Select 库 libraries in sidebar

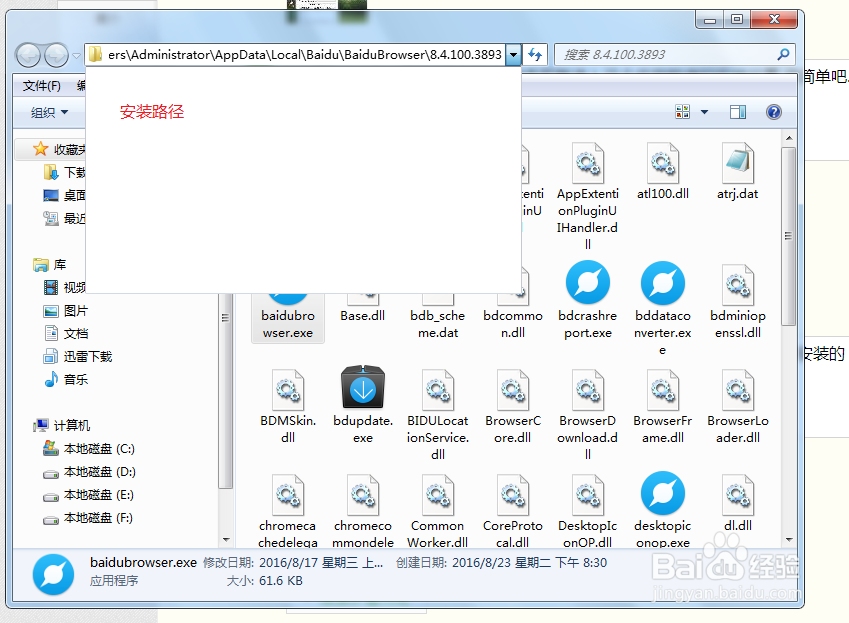pos(50,265)
